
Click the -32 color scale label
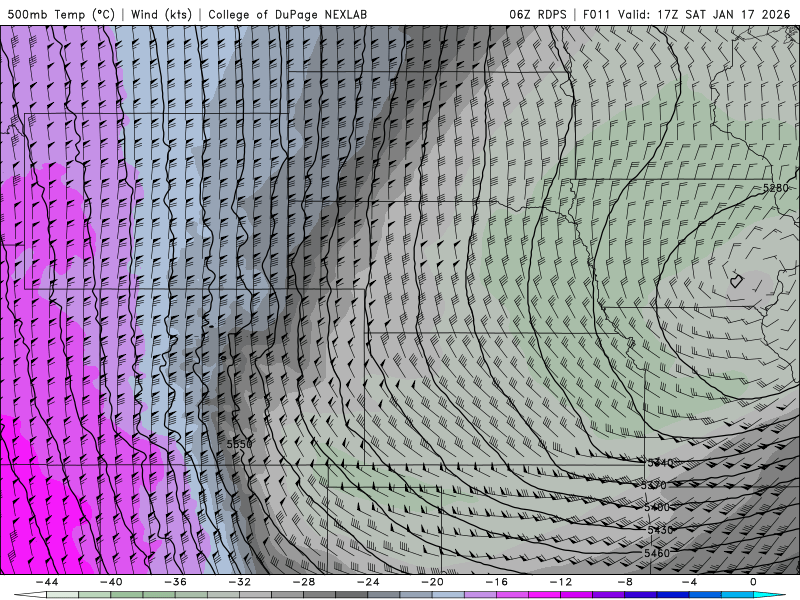(239, 582)
